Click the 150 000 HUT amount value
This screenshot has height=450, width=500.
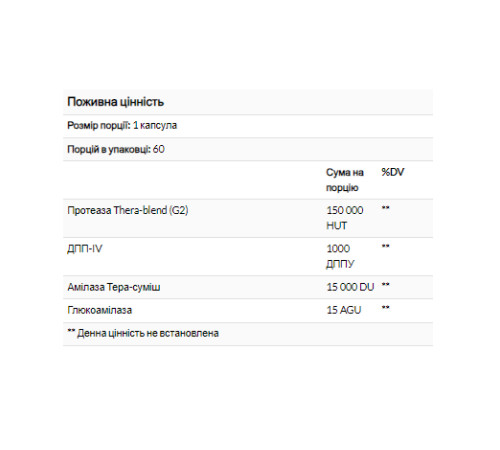pyautogui.click(x=345, y=218)
